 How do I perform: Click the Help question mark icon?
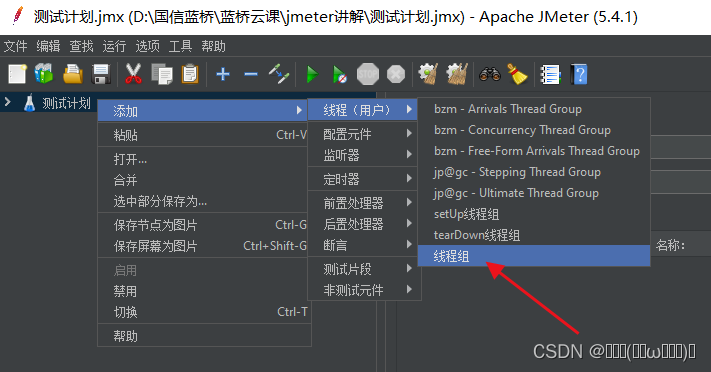click(579, 74)
